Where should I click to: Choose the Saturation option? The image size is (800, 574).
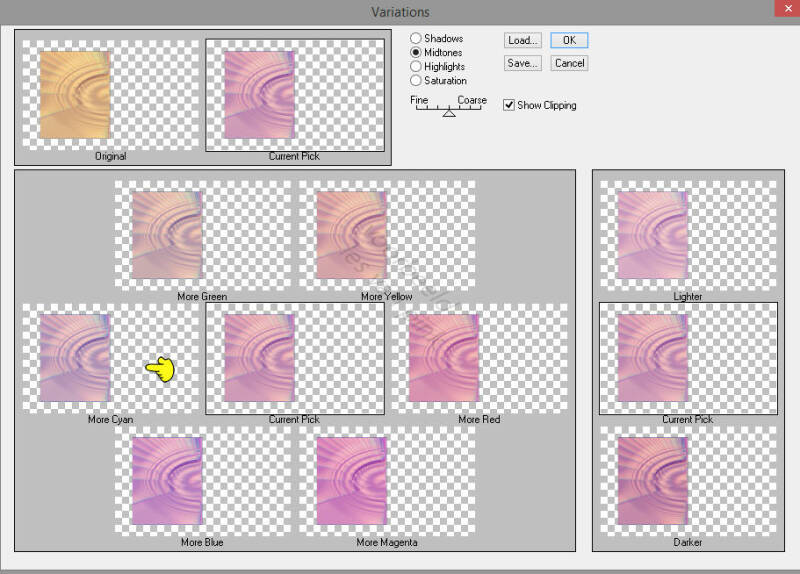coord(415,81)
